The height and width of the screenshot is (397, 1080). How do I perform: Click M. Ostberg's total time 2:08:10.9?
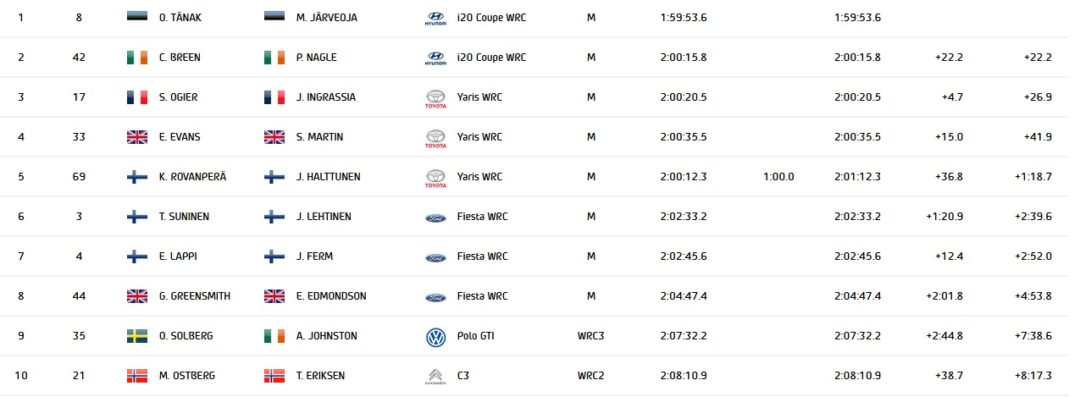(x=857, y=376)
